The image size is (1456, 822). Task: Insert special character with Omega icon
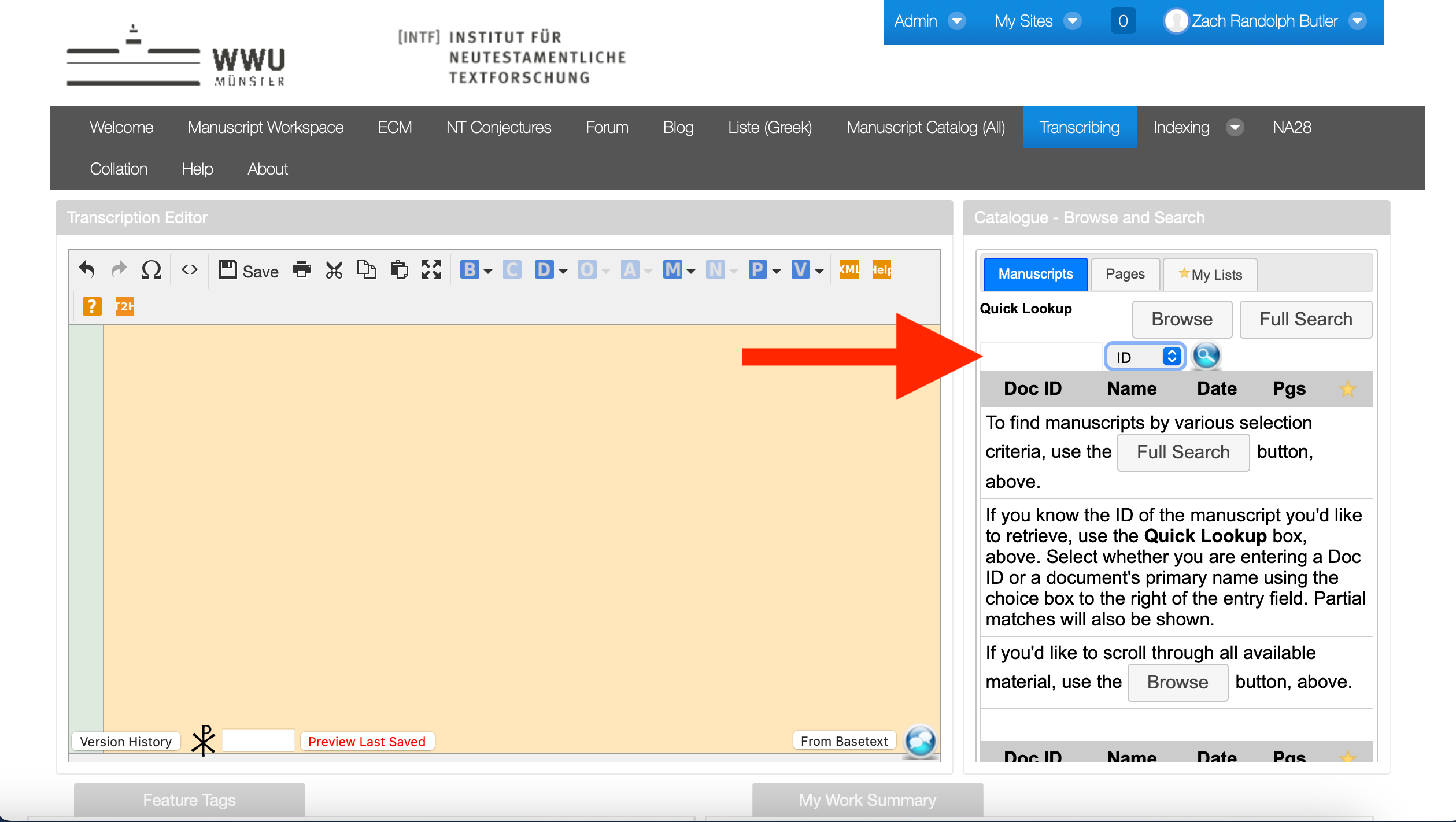151,269
